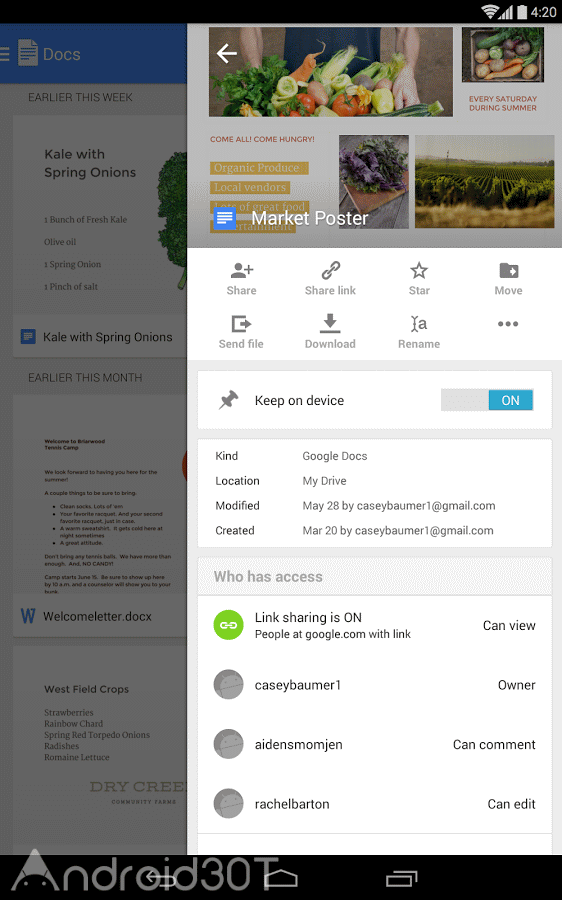Toggle the Keep on device switch
562x900 pixels.
point(487,400)
